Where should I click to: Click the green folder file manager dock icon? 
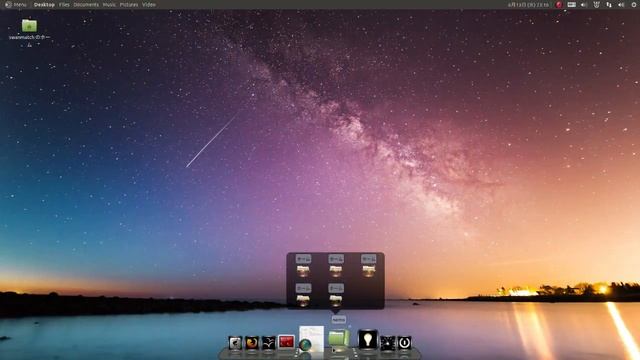pos(339,339)
